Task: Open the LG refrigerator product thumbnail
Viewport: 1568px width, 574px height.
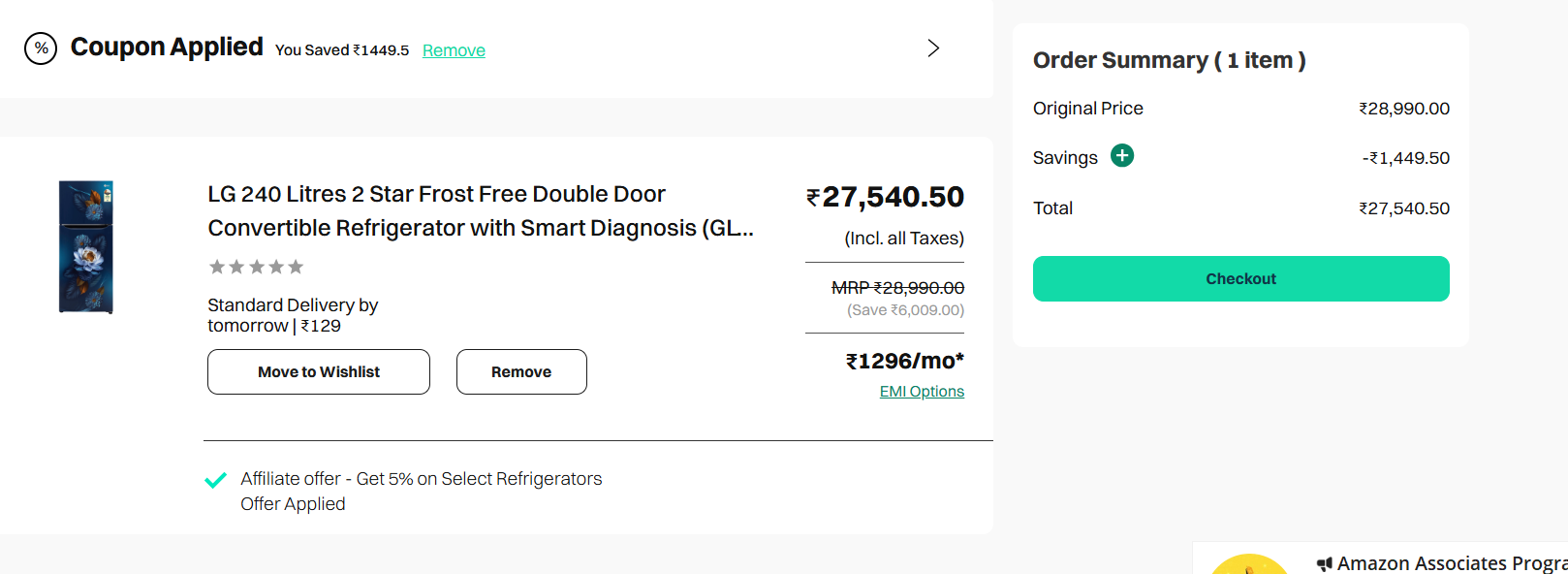Action: pyautogui.click(x=86, y=247)
